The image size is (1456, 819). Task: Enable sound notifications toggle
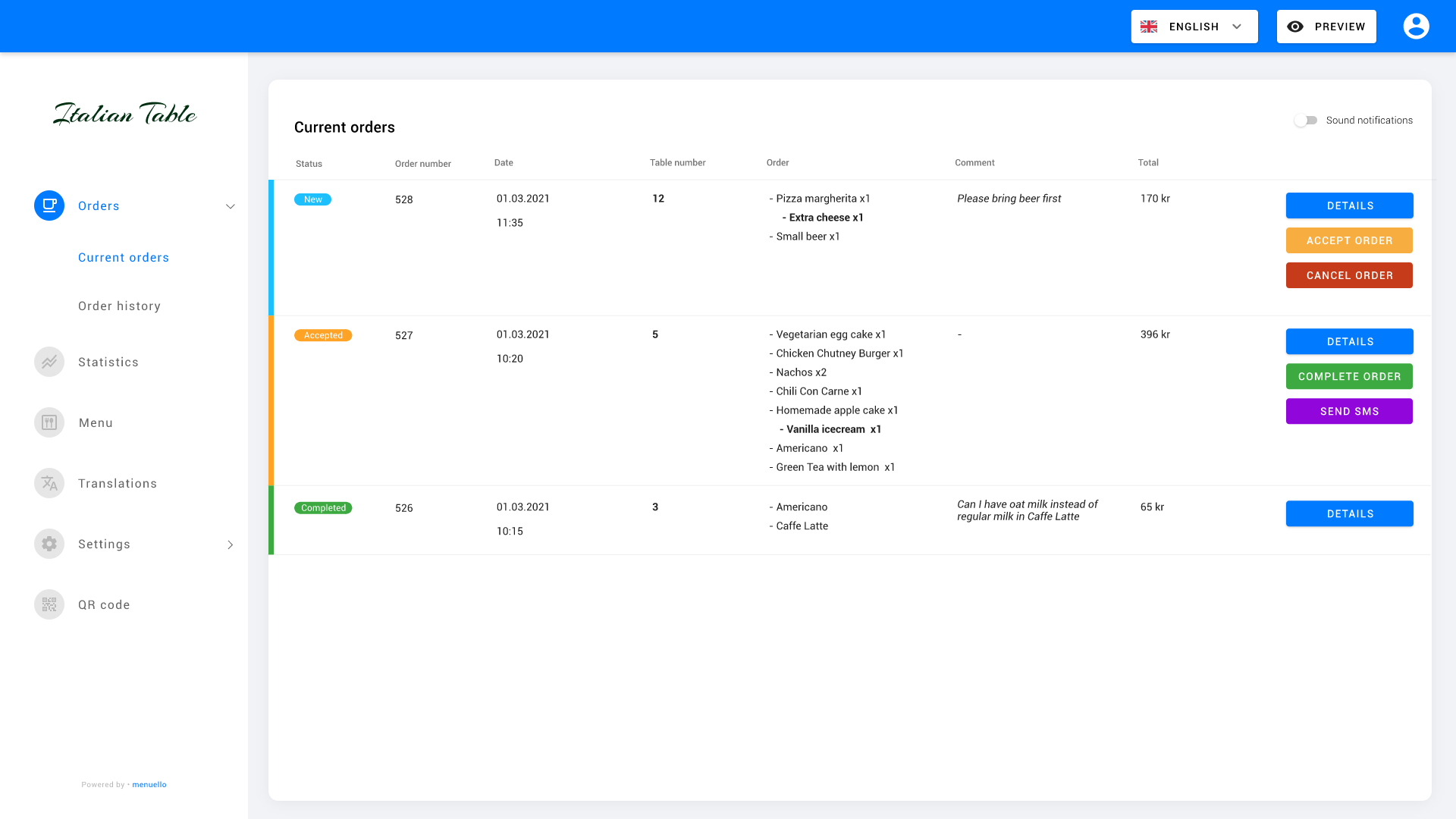point(1305,120)
